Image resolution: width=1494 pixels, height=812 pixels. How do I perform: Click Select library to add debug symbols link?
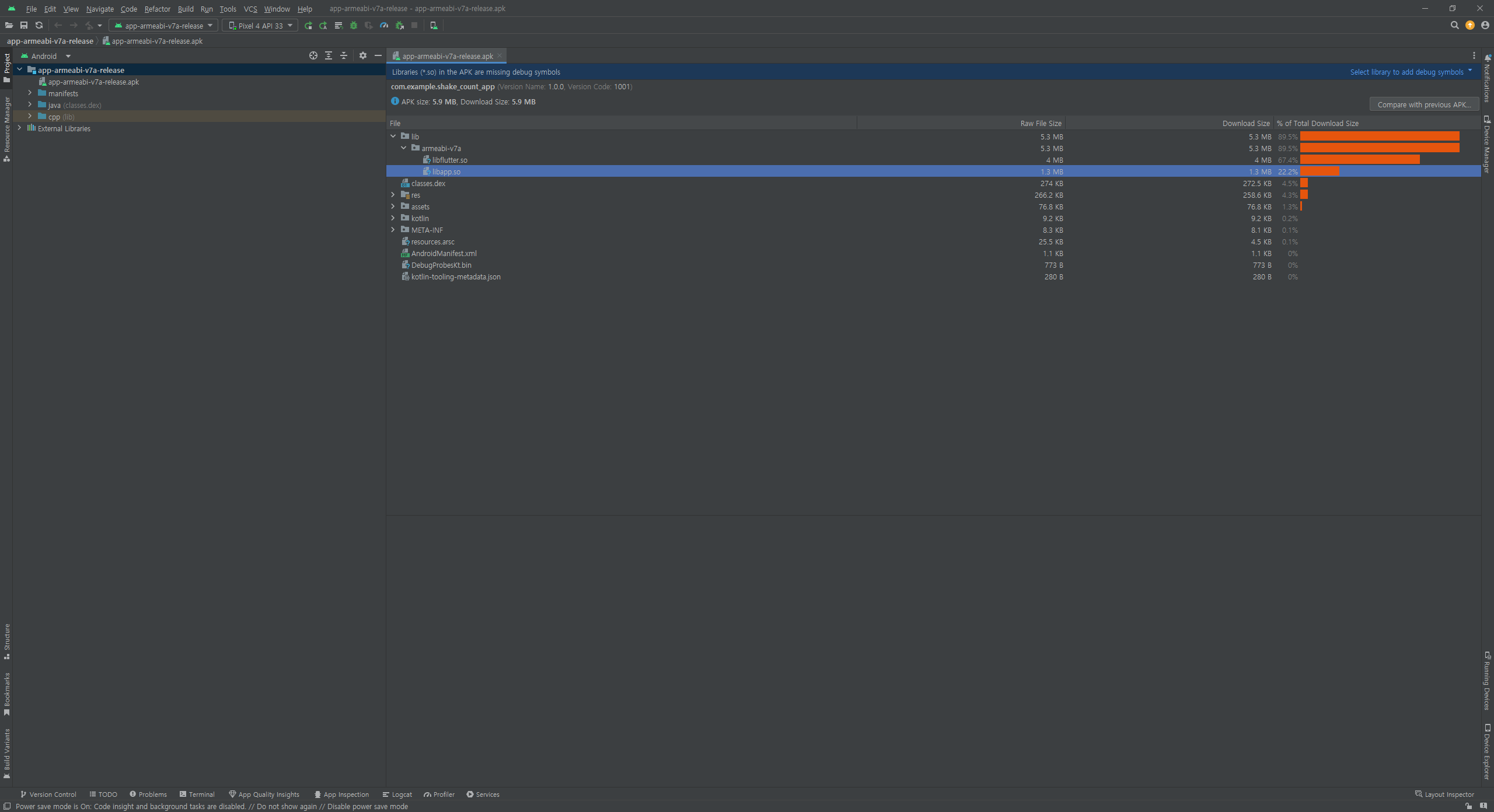click(x=1406, y=72)
